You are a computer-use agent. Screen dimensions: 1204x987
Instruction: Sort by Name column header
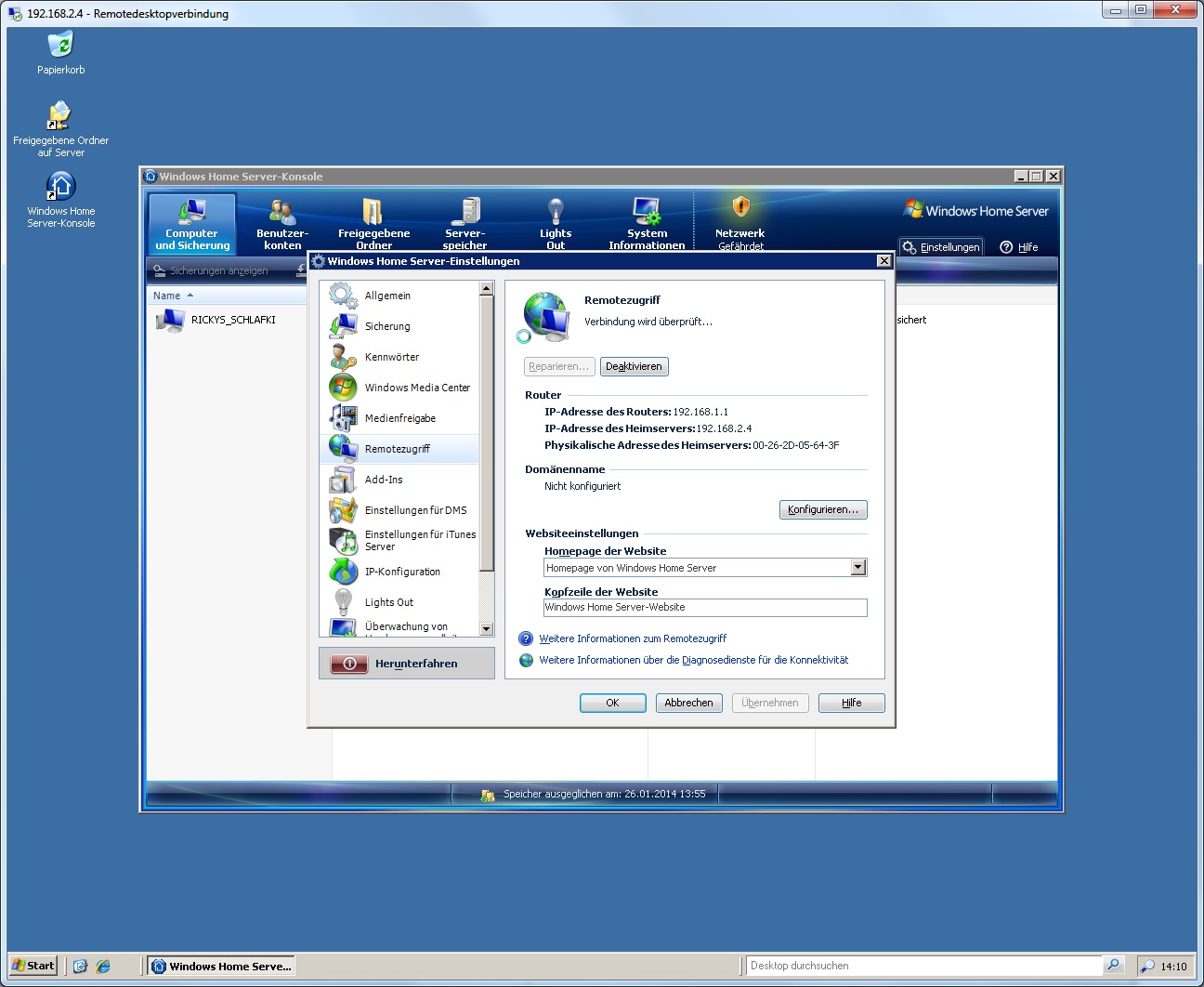(227, 296)
